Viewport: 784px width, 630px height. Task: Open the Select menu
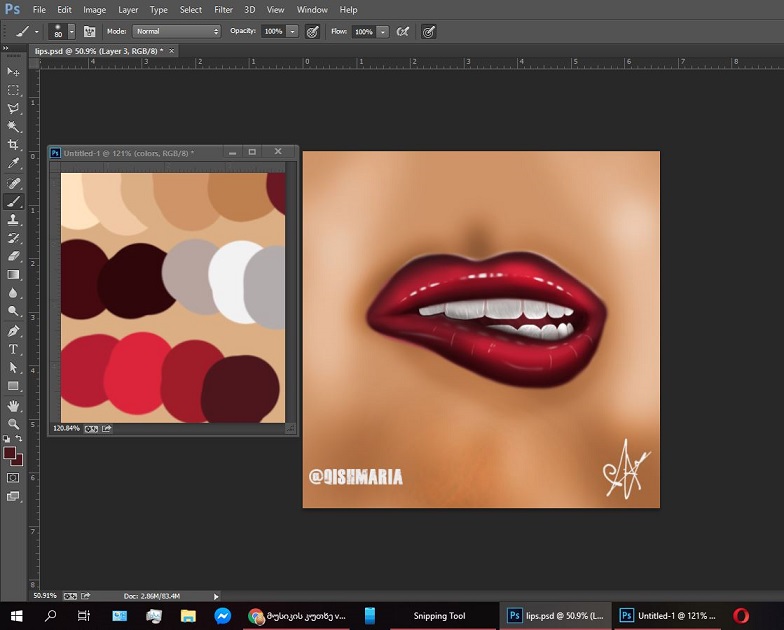point(190,10)
